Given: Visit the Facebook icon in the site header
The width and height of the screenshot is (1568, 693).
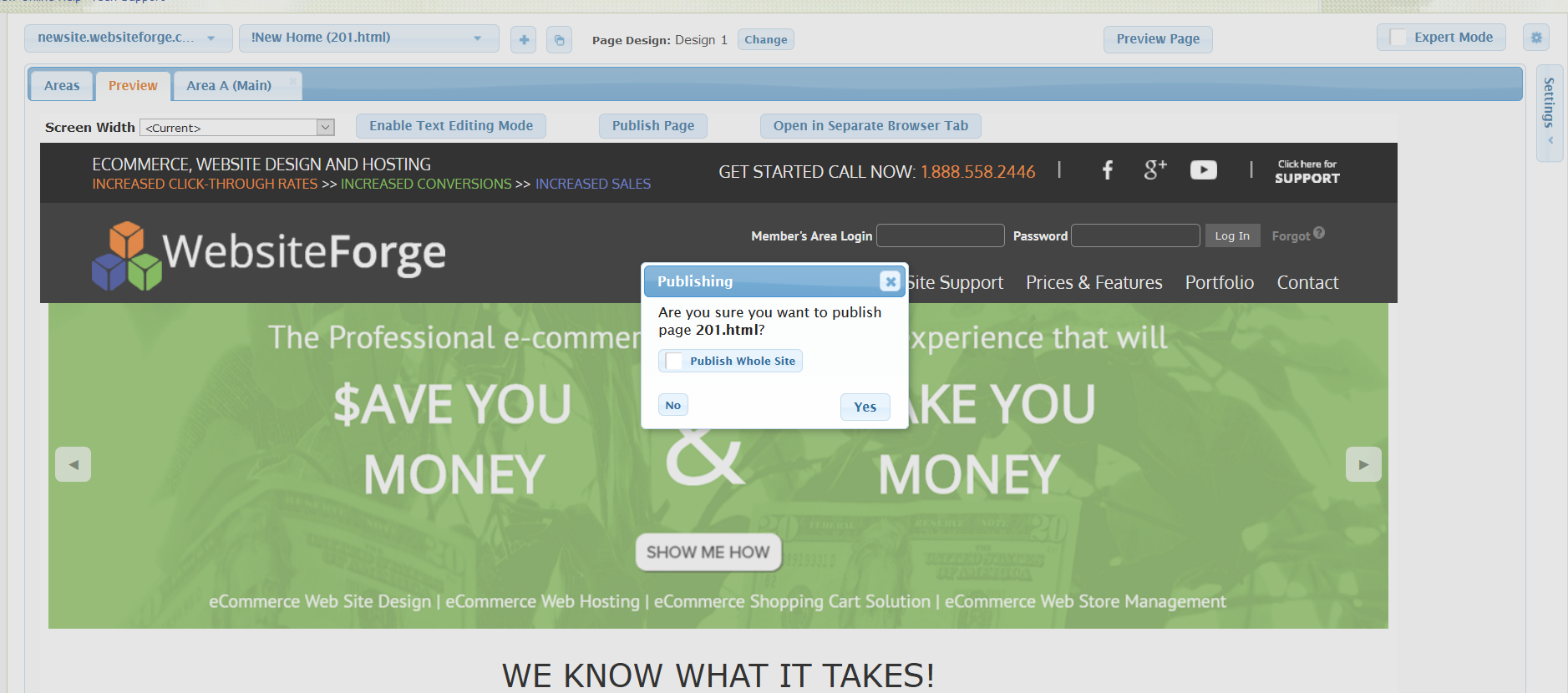Looking at the screenshot, I should (1108, 170).
